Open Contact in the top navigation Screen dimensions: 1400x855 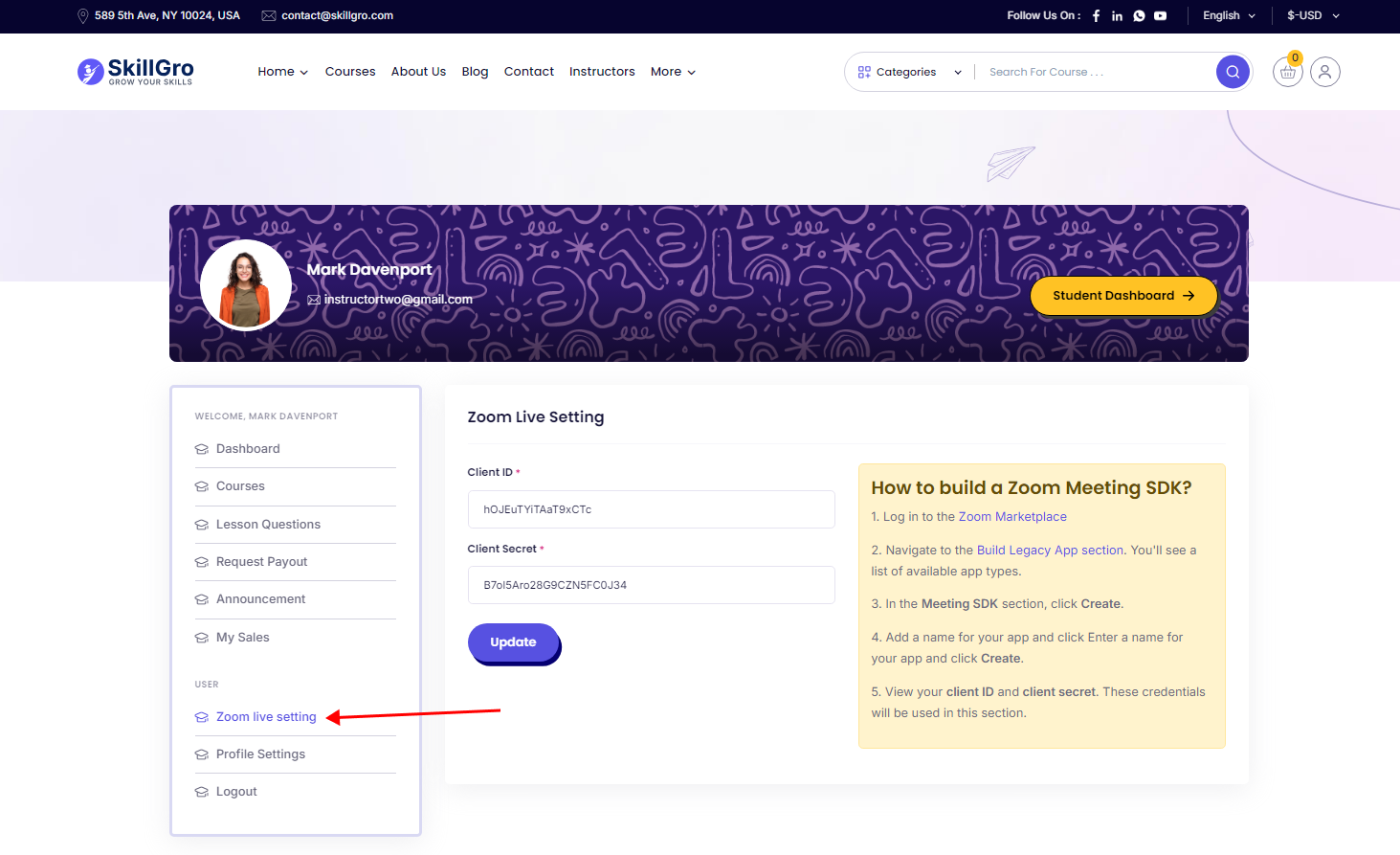[x=529, y=72]
